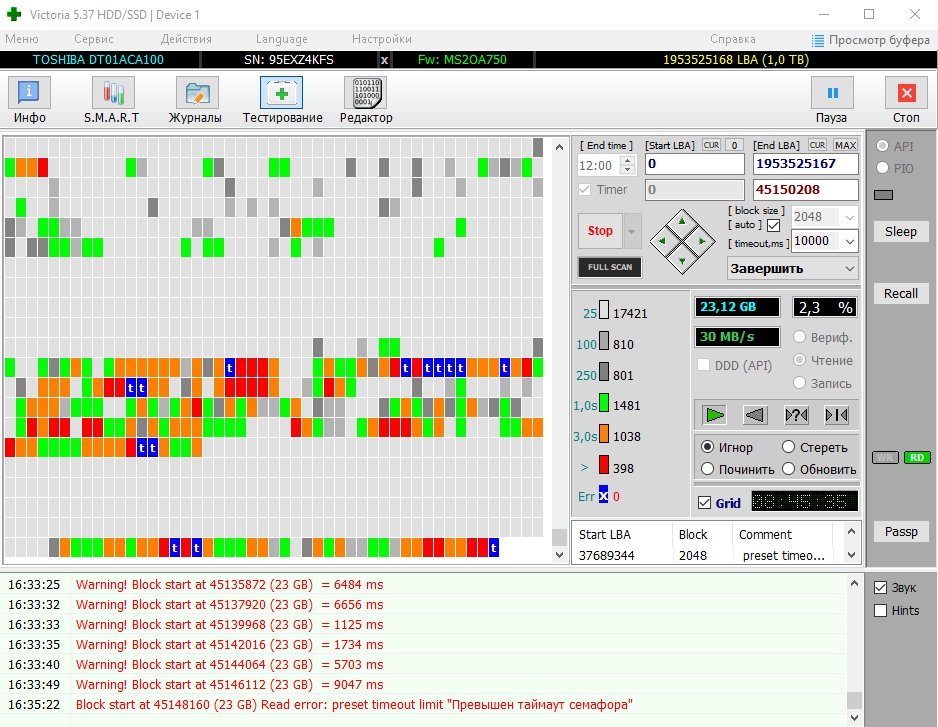Open the Справка help menu

tap(732, 39)
